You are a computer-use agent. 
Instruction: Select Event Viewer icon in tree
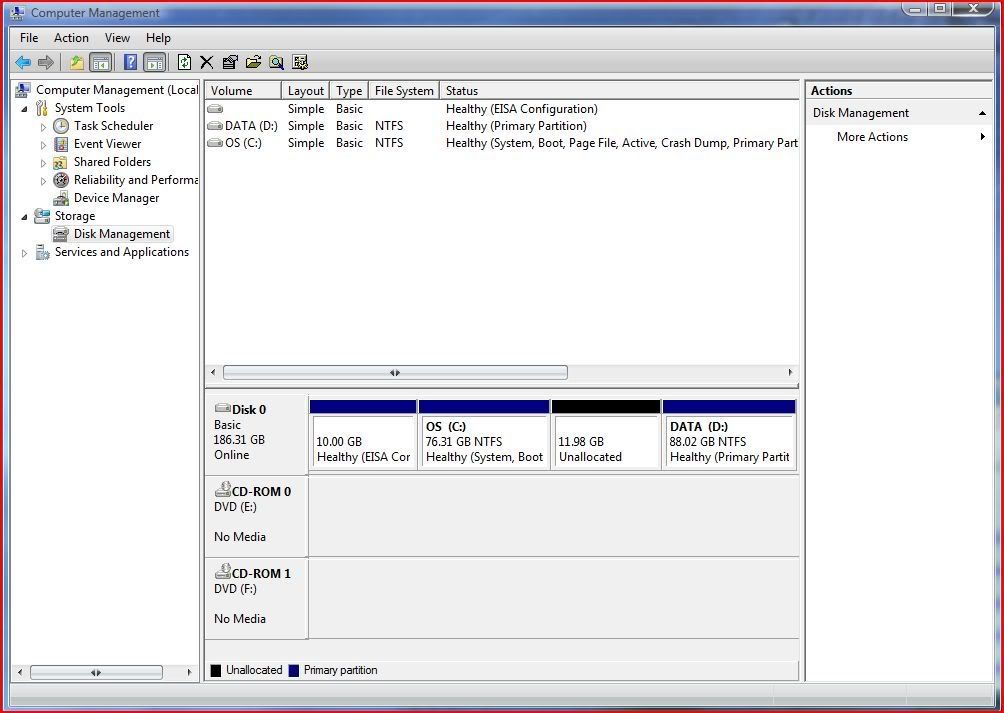[61, 144]
